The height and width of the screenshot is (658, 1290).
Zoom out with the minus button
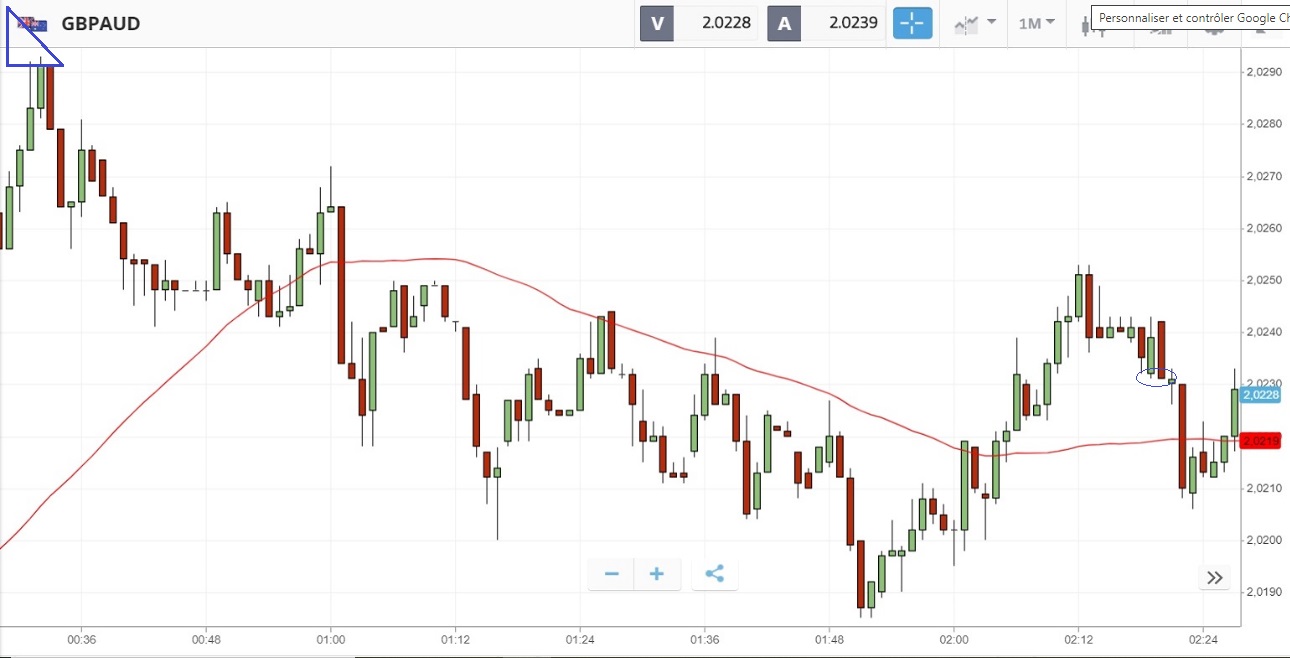click(x=612, y=574)
